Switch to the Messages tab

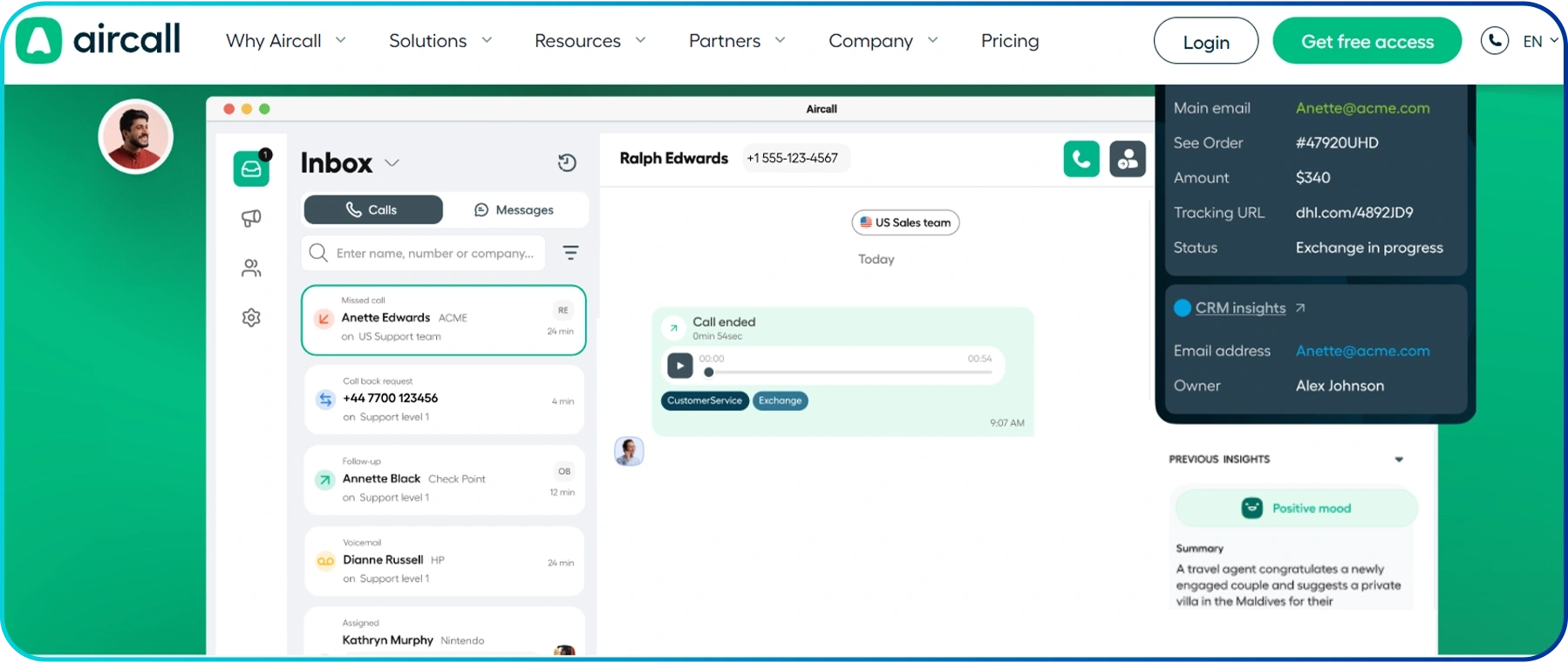click(x=515, y=209)
